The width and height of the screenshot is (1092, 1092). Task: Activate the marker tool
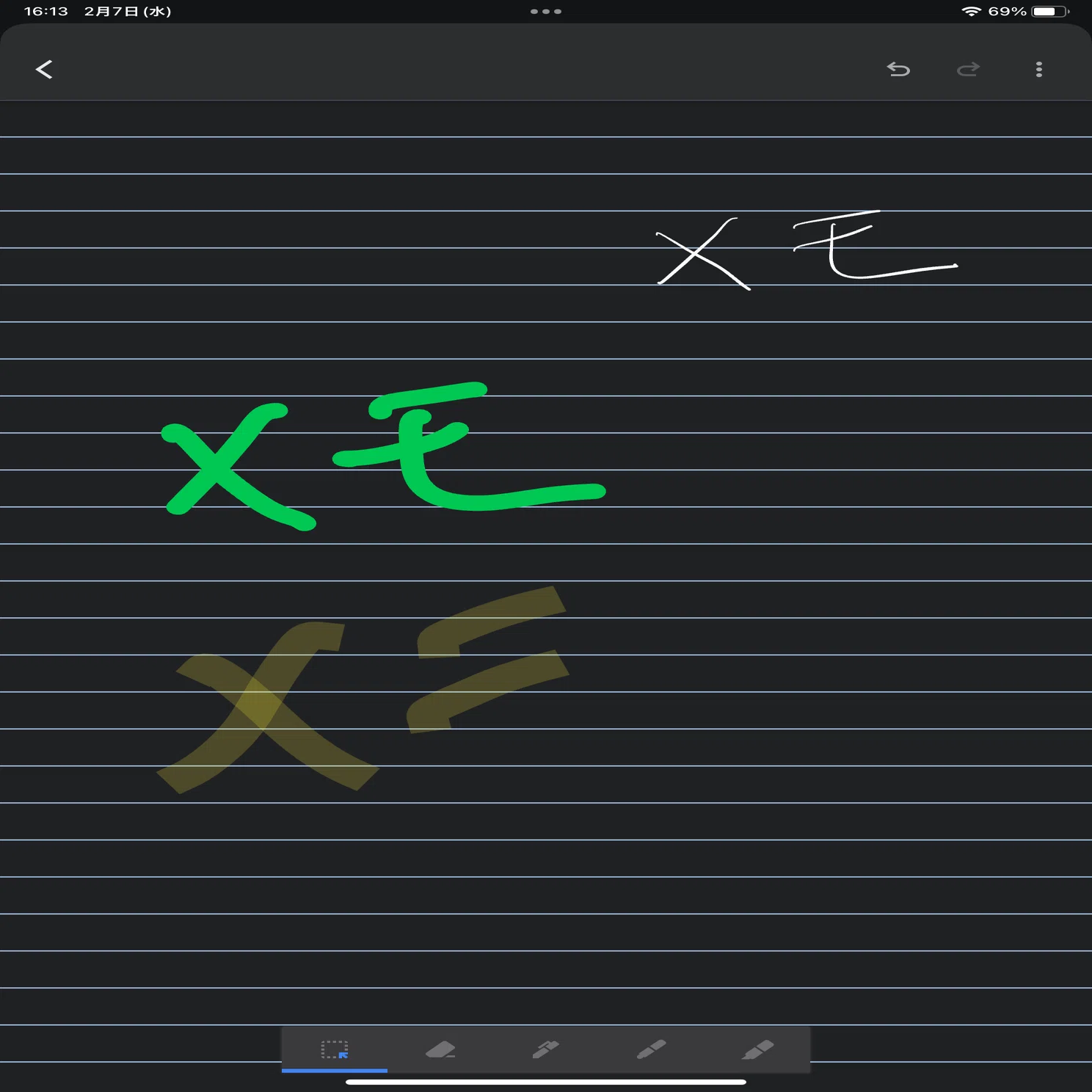click(x=652, y=1049)
